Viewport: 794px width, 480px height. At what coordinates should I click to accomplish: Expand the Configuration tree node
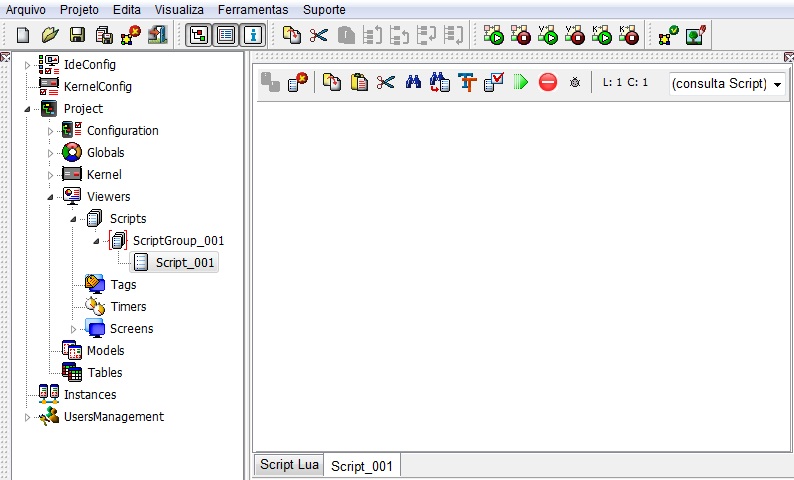pos(50,131)
